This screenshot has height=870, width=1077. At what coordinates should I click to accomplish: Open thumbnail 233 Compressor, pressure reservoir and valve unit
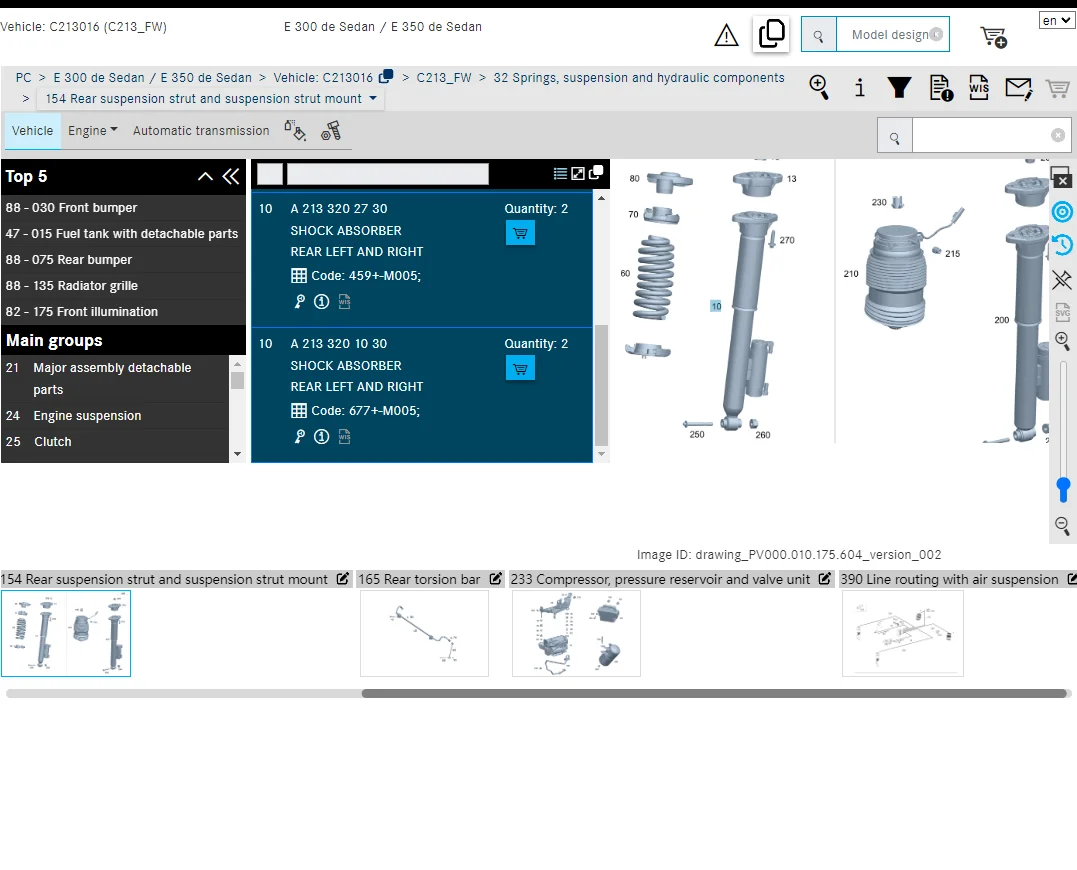pos(576,634)
